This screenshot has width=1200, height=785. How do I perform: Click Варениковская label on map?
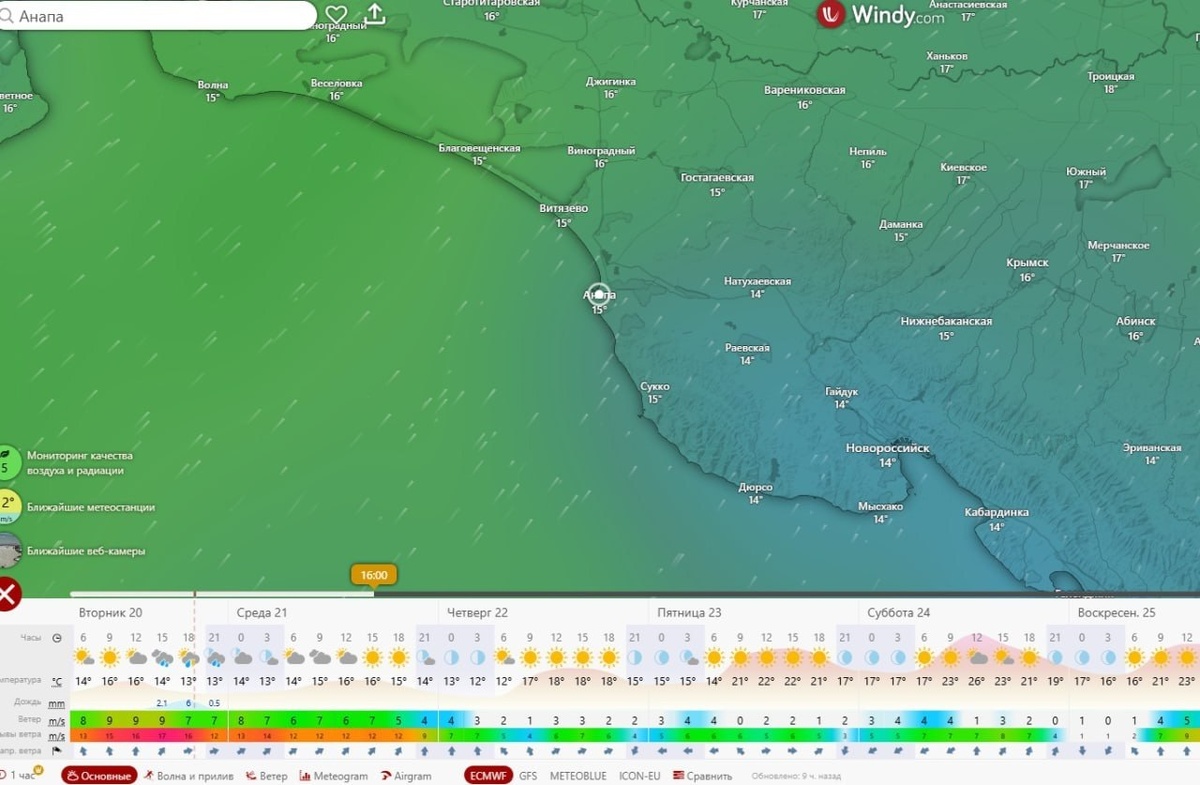(x=805, y=90)
